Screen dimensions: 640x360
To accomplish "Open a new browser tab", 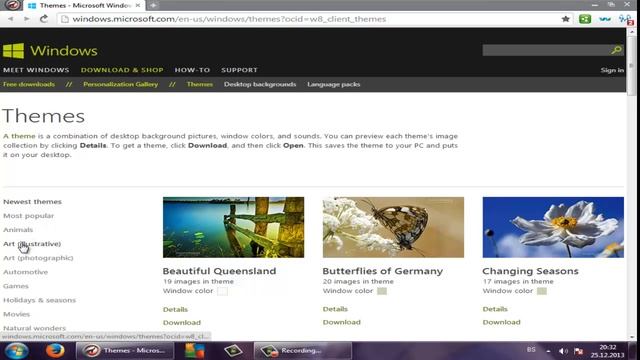I will pos(153,5).
